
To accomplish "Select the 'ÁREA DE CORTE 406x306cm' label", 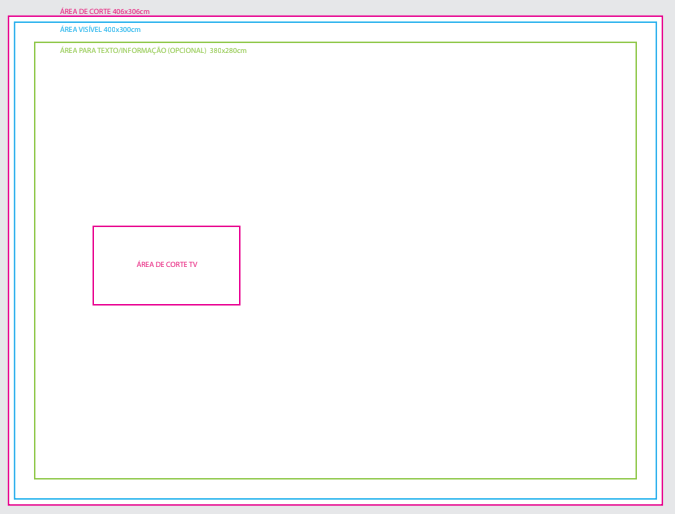I will tap(105, 12).
